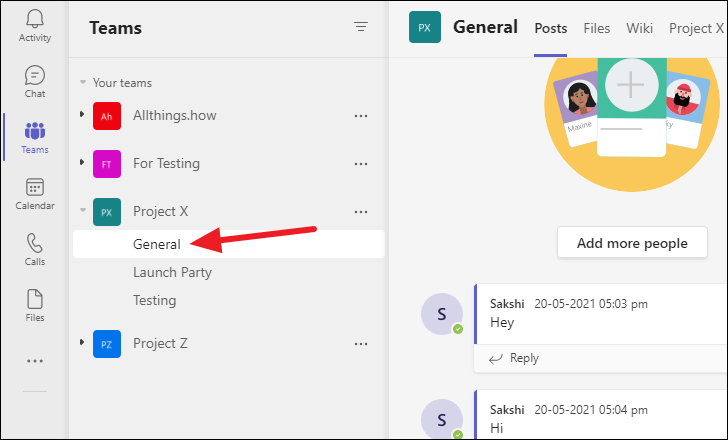
Task: Select the Allthings.how team name
Action: [175, 116]
